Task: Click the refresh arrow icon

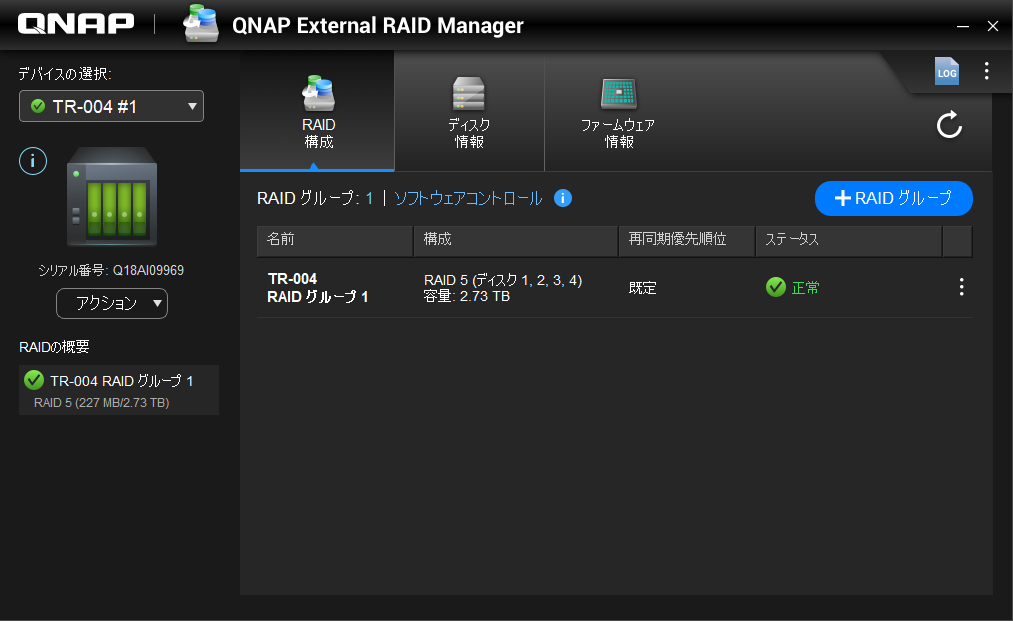Action: [x=948, y=126]
